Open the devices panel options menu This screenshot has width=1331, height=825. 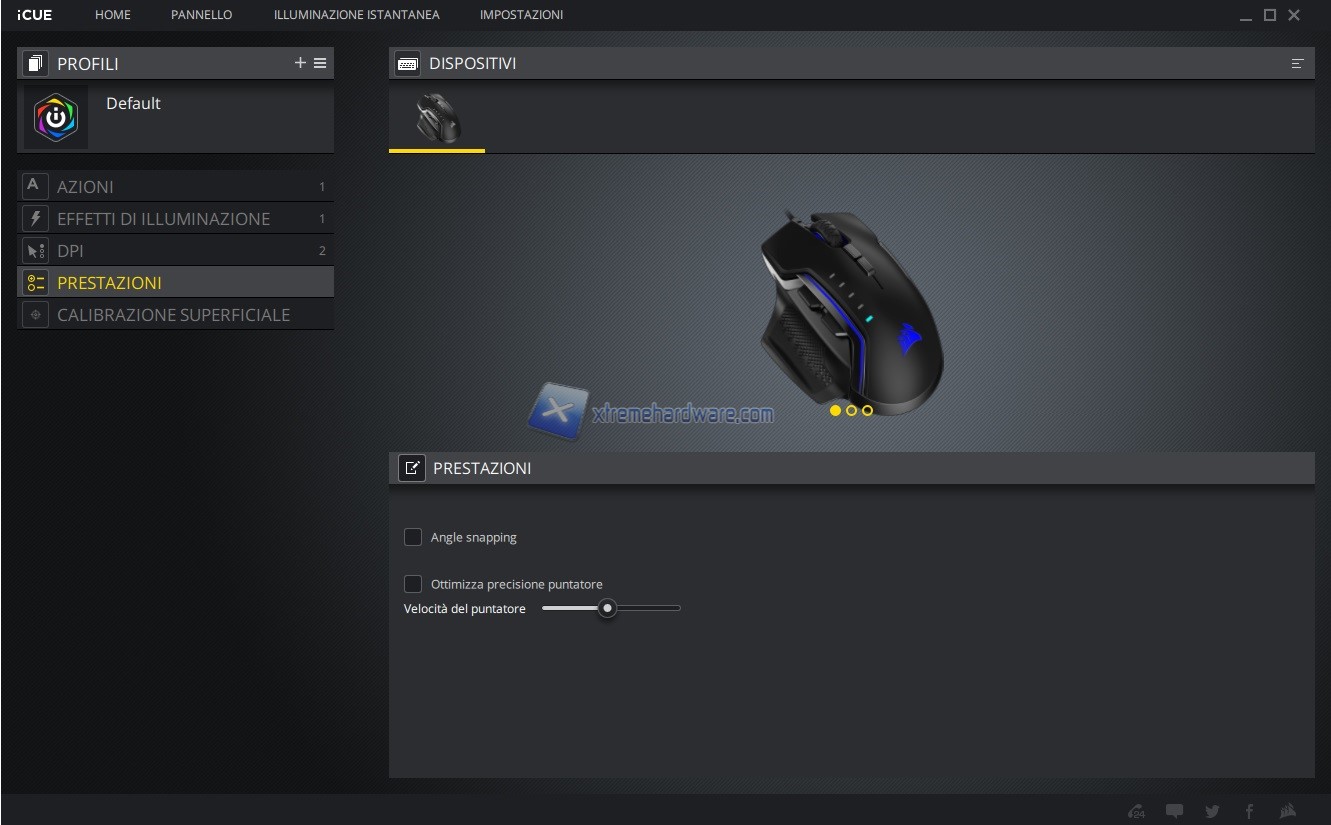pos(1297,63)
